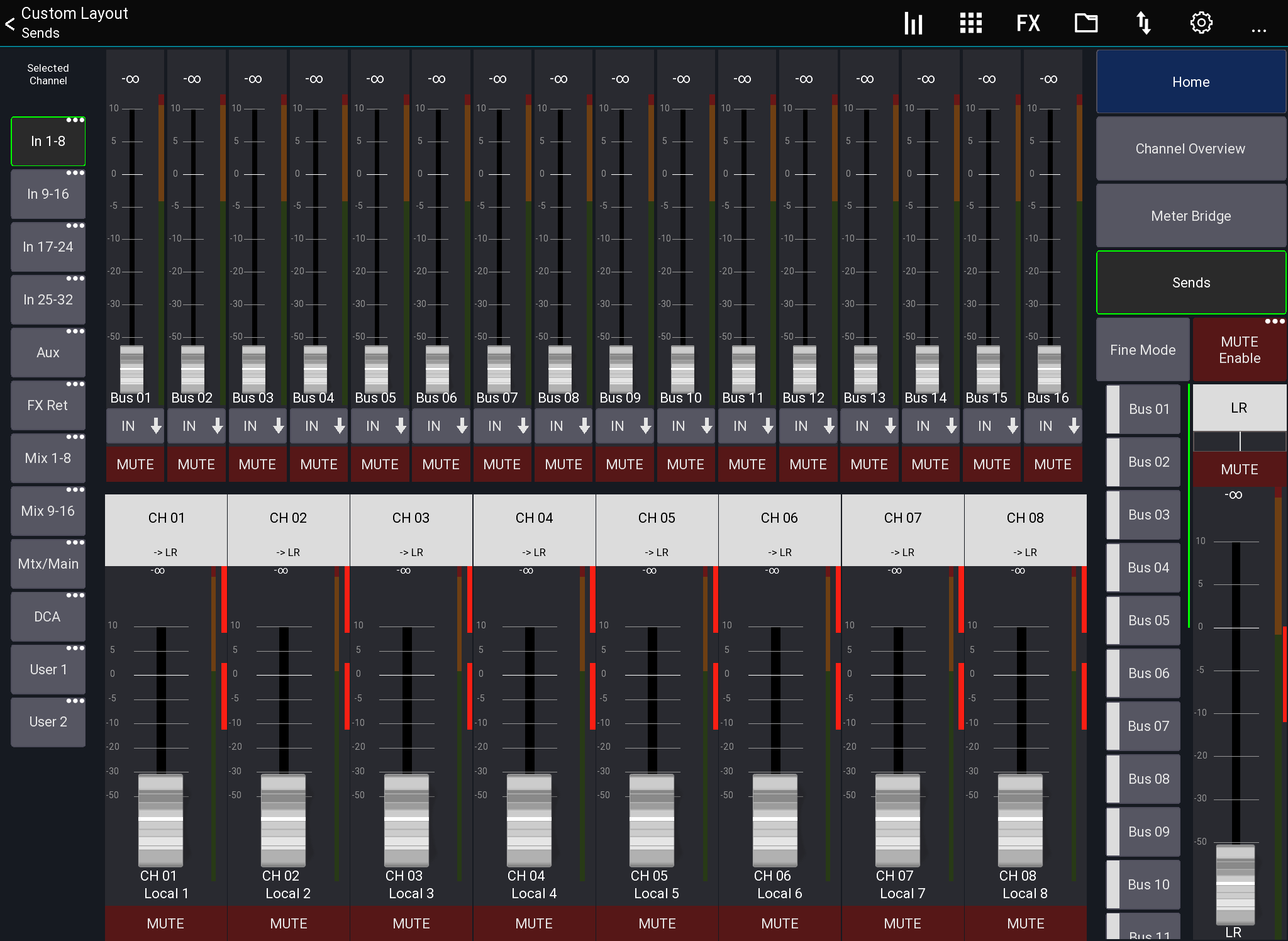
Task: Switch to the DCA tab
Action: coord(47,616)
